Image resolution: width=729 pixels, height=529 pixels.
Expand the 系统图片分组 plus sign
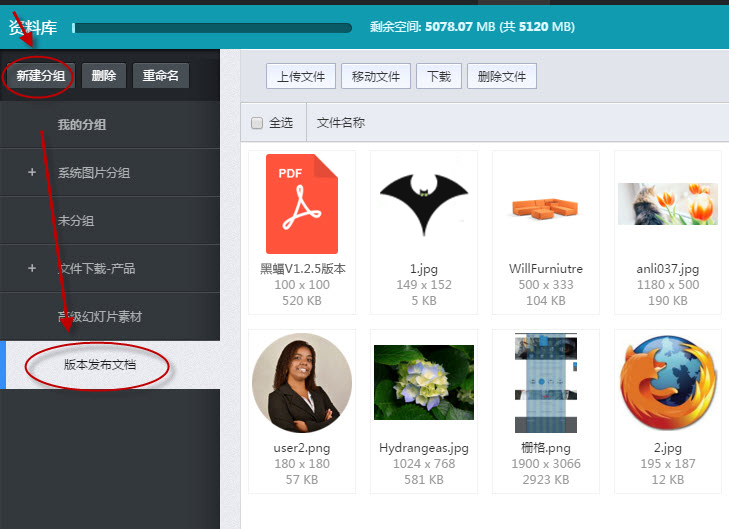pyautogui.click(x=32, y=172)
